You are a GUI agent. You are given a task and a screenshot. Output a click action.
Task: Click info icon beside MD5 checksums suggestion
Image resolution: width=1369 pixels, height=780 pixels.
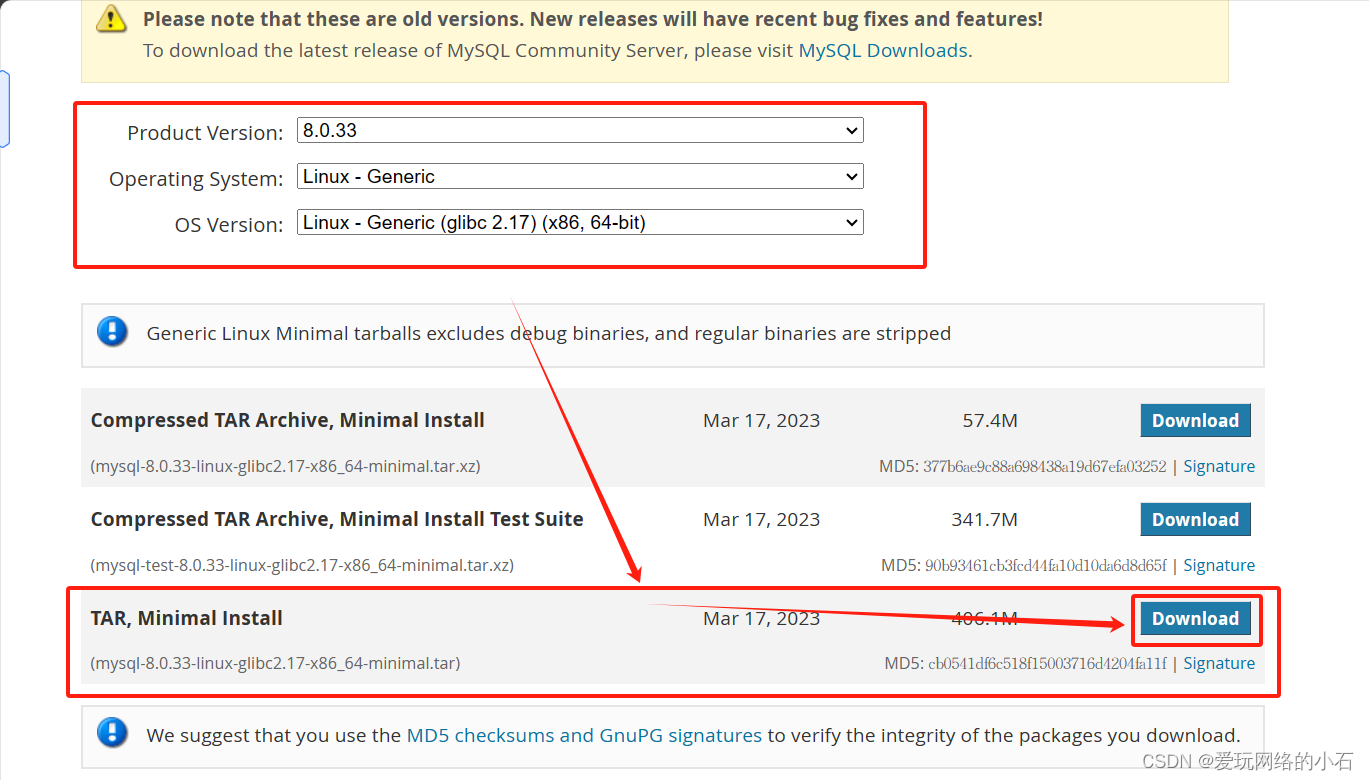point(112,734)
